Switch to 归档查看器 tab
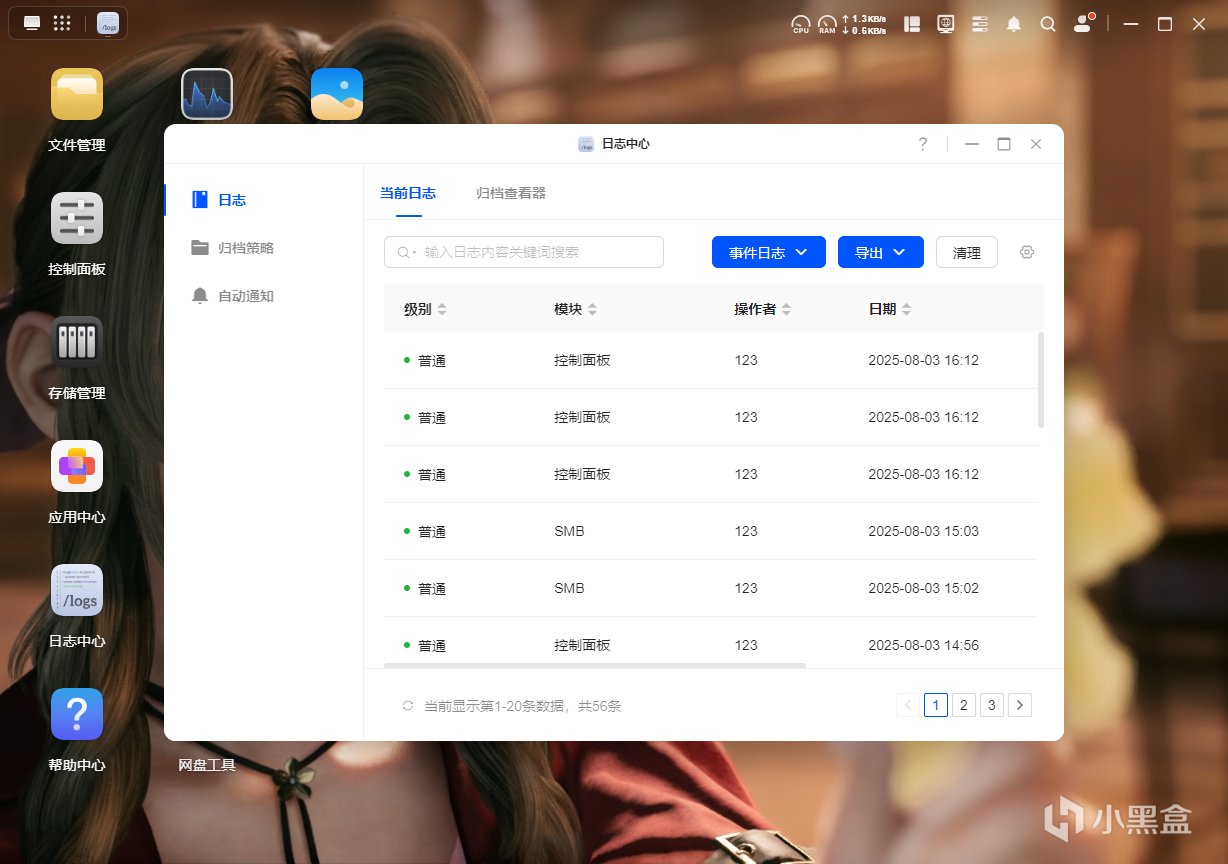 [511, 193]
